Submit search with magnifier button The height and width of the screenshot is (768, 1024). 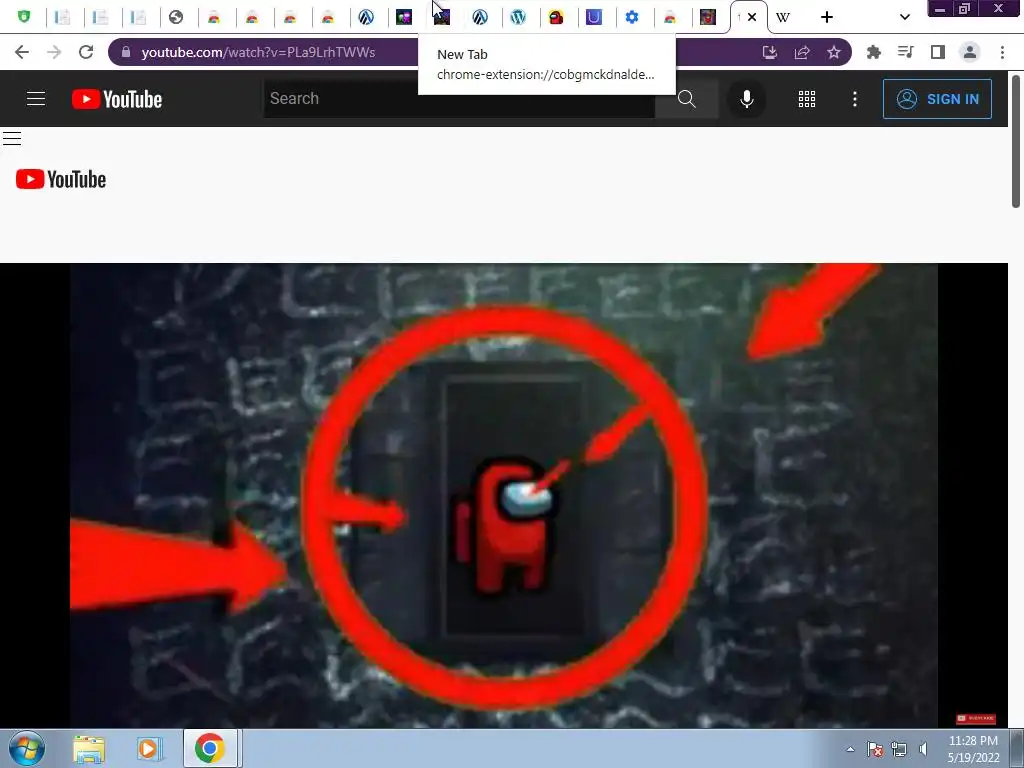pyautogui.click(x=686, y=99)
